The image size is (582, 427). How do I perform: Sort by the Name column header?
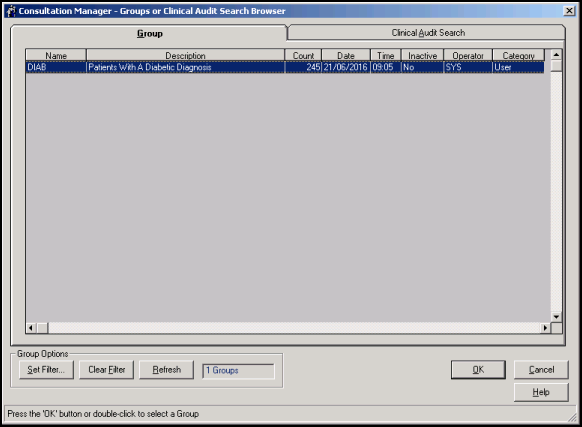pos(56,55)
